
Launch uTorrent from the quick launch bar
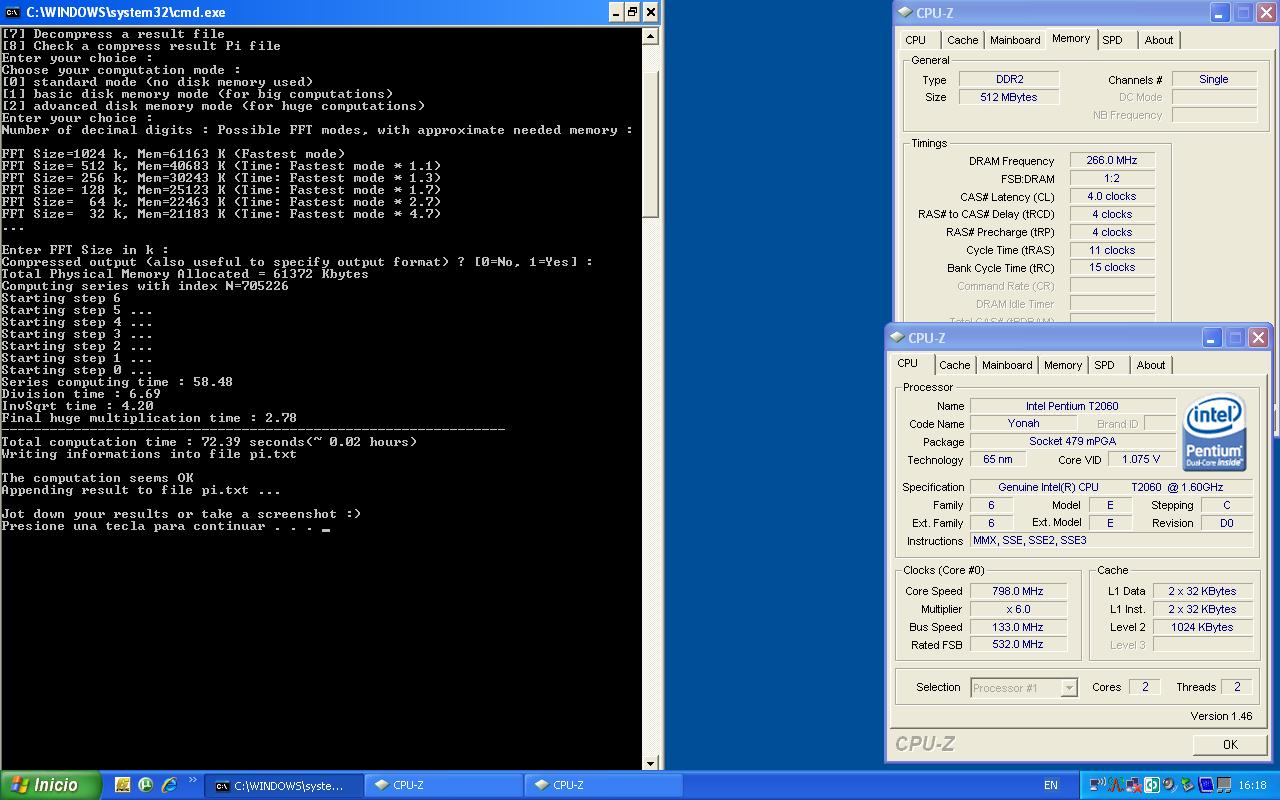pyautogui.click(x=146, y=785)
